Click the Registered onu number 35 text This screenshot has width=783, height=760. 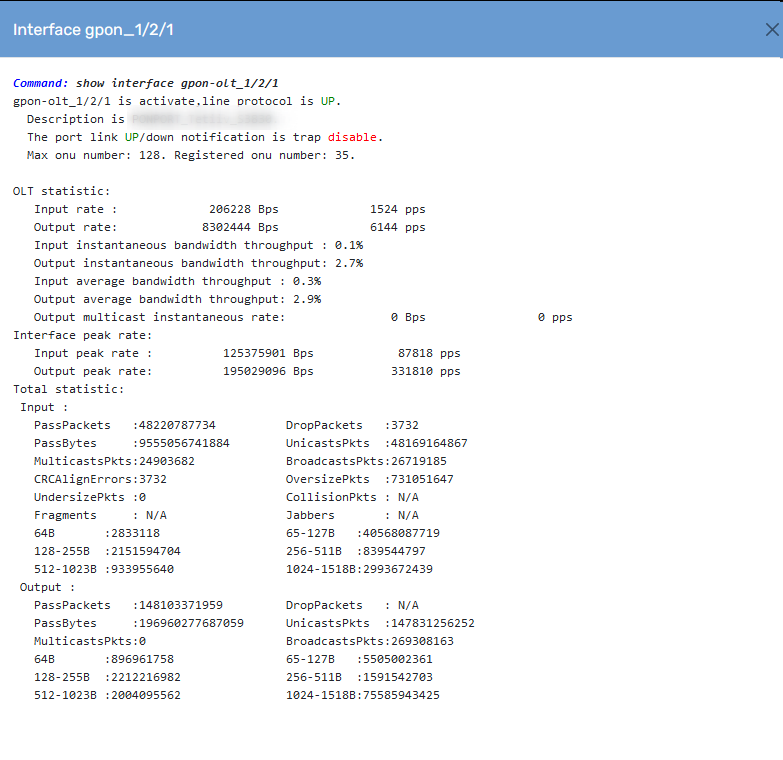tap(264, 155)
